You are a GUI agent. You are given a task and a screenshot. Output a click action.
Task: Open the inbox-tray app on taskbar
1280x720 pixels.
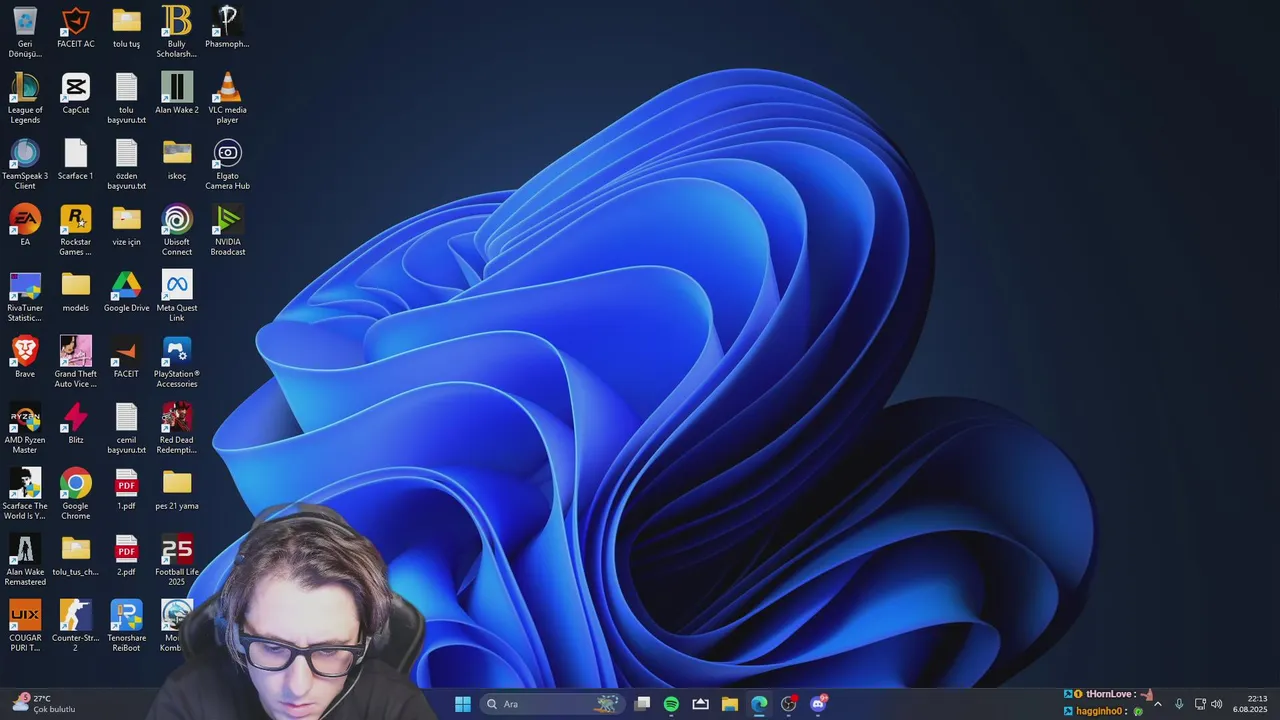pyautogui.click(x=700, y=704)
